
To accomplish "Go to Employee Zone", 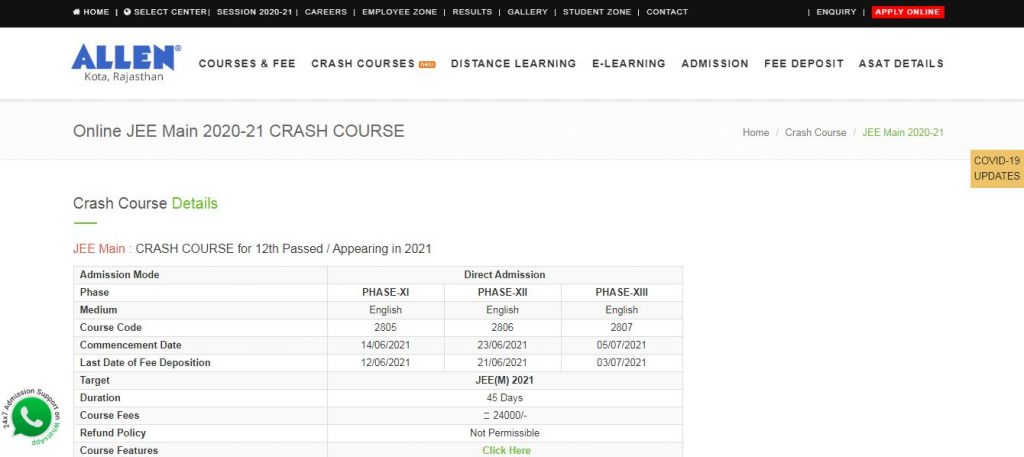I will (x=400, y=12).
